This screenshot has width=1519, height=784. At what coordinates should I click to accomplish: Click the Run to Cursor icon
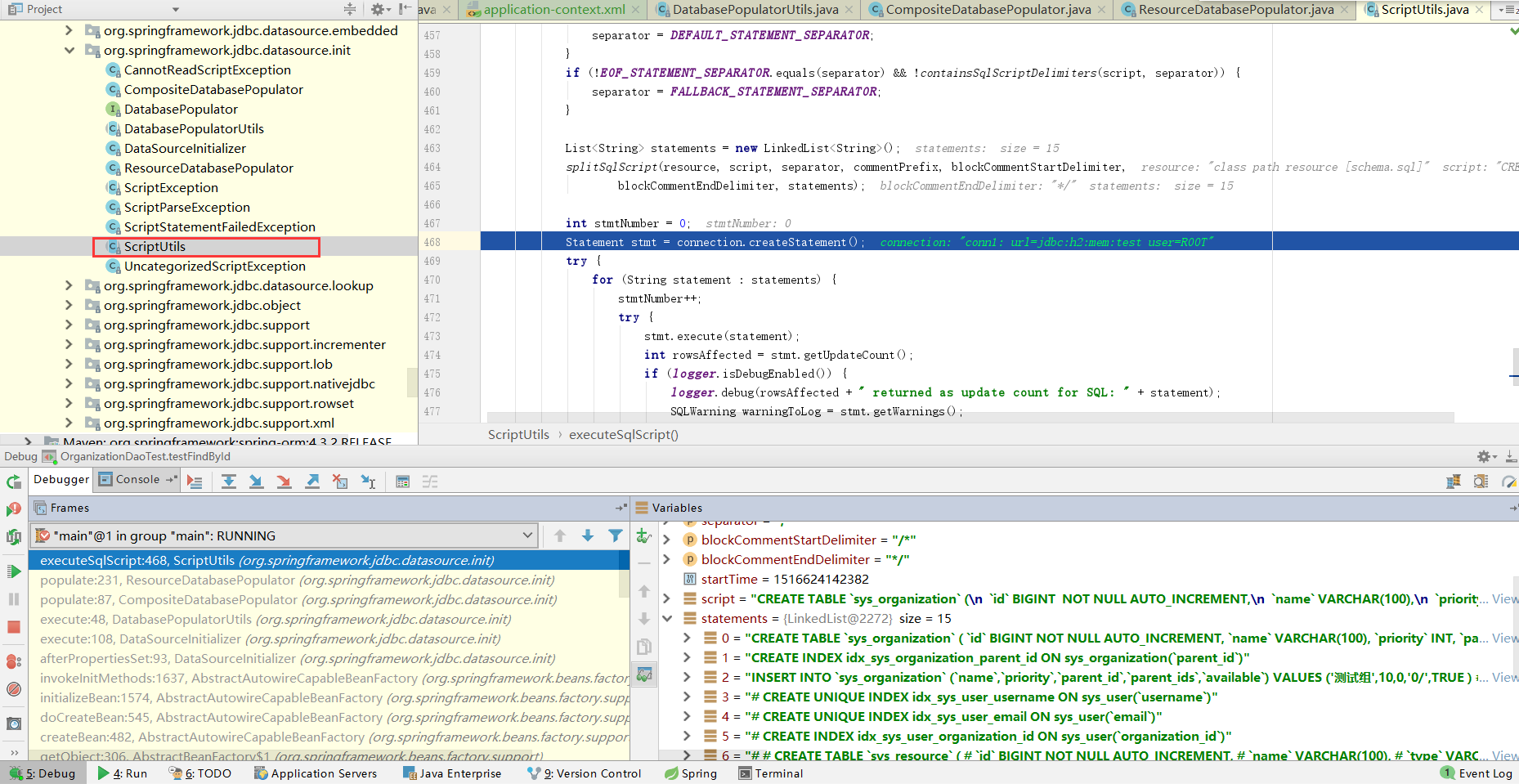(368, 482)
